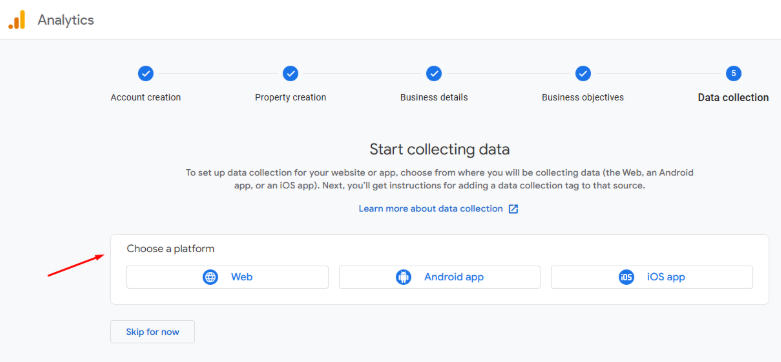781x362 pixels.
Task: Select the Business details step label
Action: [x=434, y=98]
